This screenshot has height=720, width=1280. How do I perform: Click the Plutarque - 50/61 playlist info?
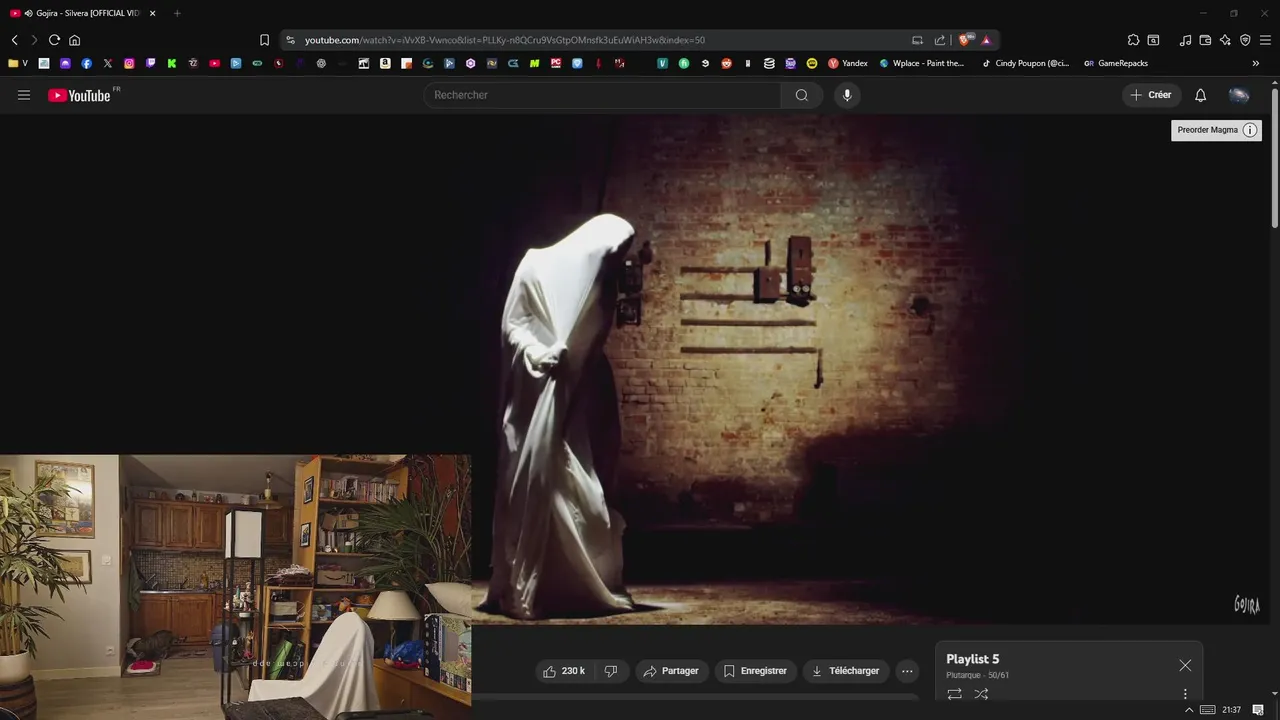point(977,675)
